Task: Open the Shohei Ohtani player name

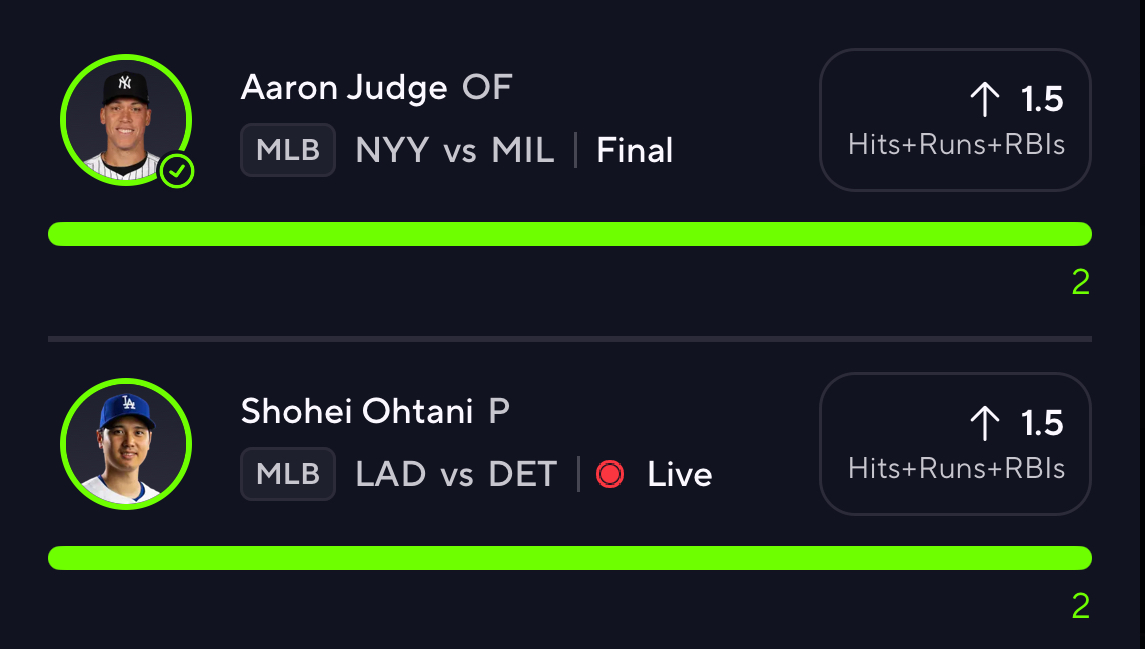Action: click(x=357, y=412)
